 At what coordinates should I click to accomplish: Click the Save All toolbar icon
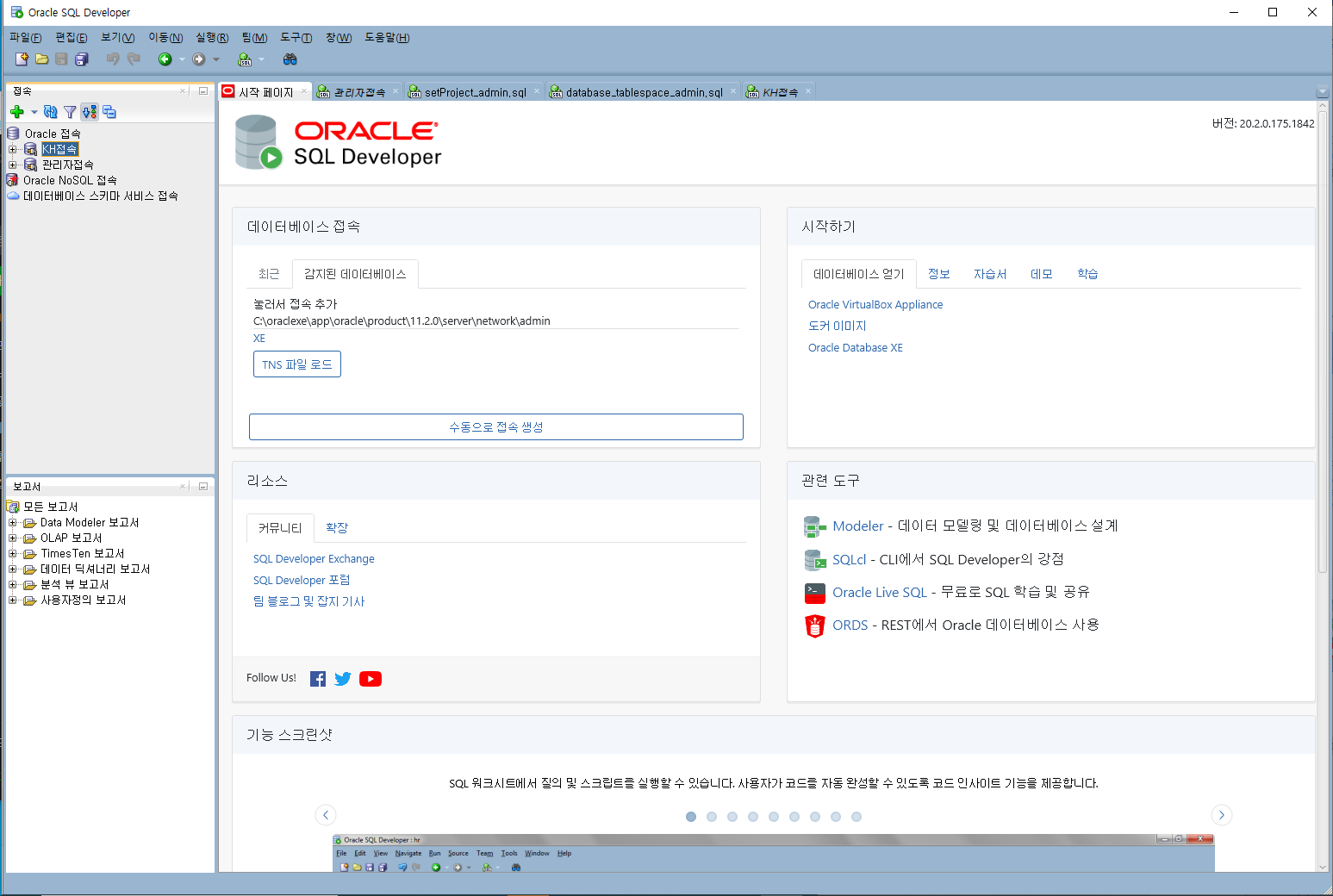(82, 59)
